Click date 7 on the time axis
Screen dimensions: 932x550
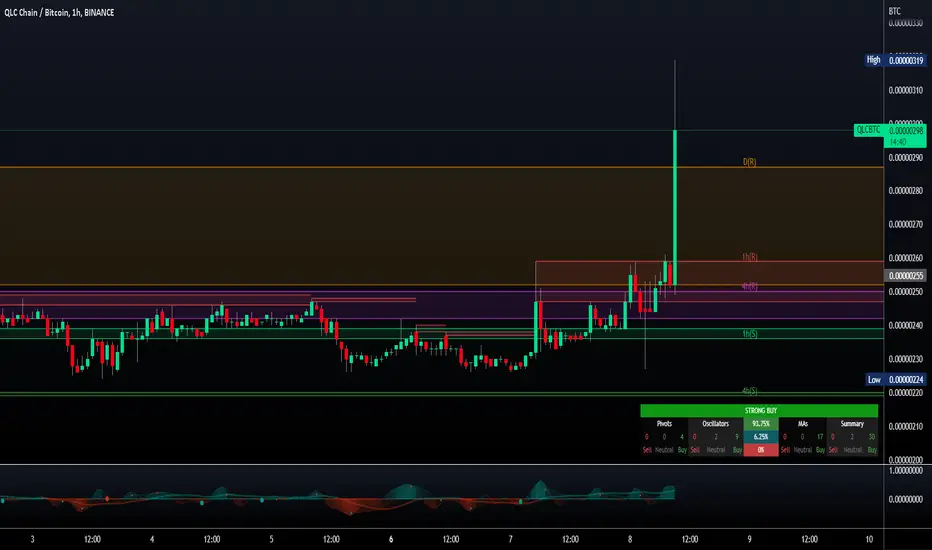click(510, 539)
